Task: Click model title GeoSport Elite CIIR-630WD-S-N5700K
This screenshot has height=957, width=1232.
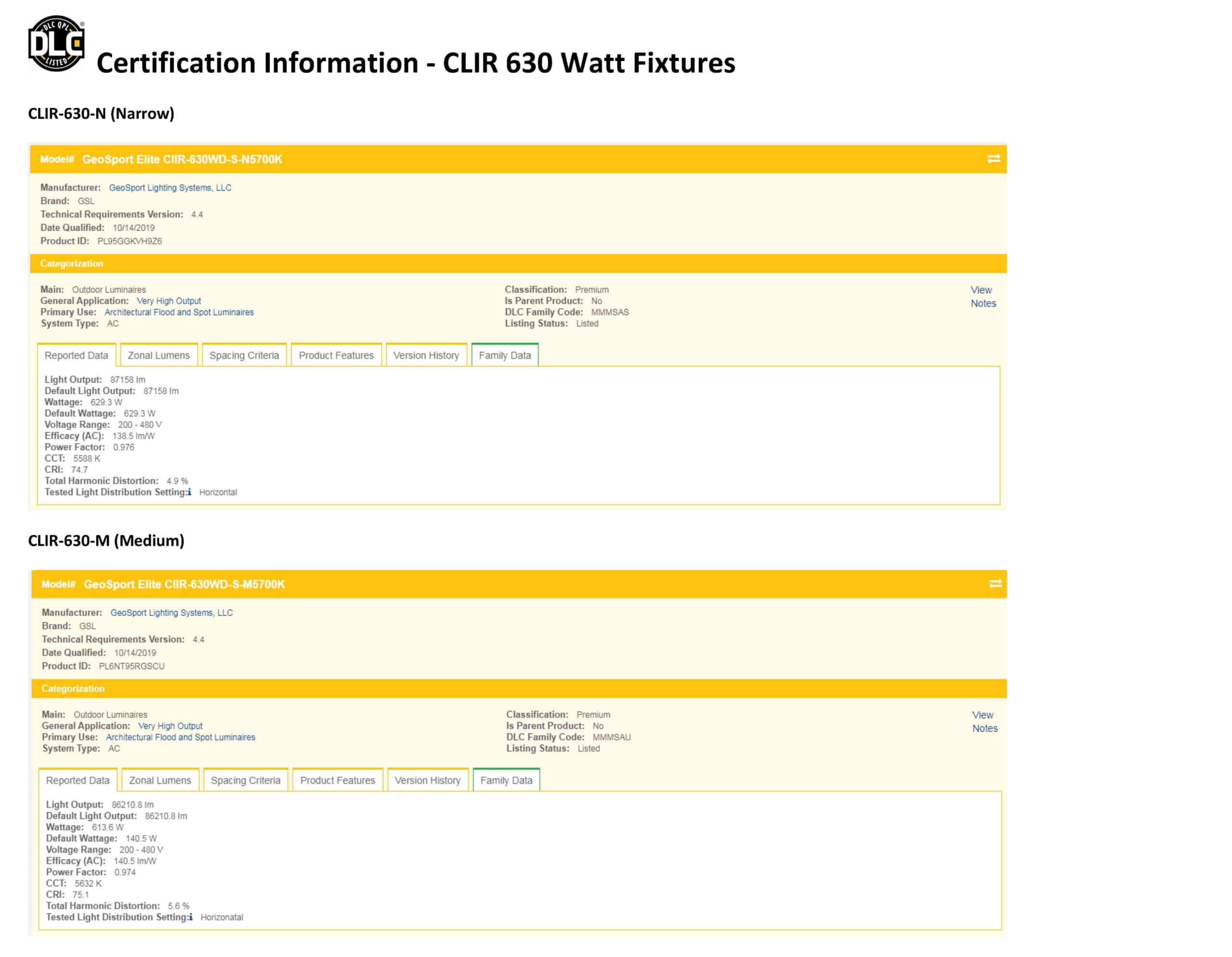Action: pyautogui.click(x=182, y=160)
